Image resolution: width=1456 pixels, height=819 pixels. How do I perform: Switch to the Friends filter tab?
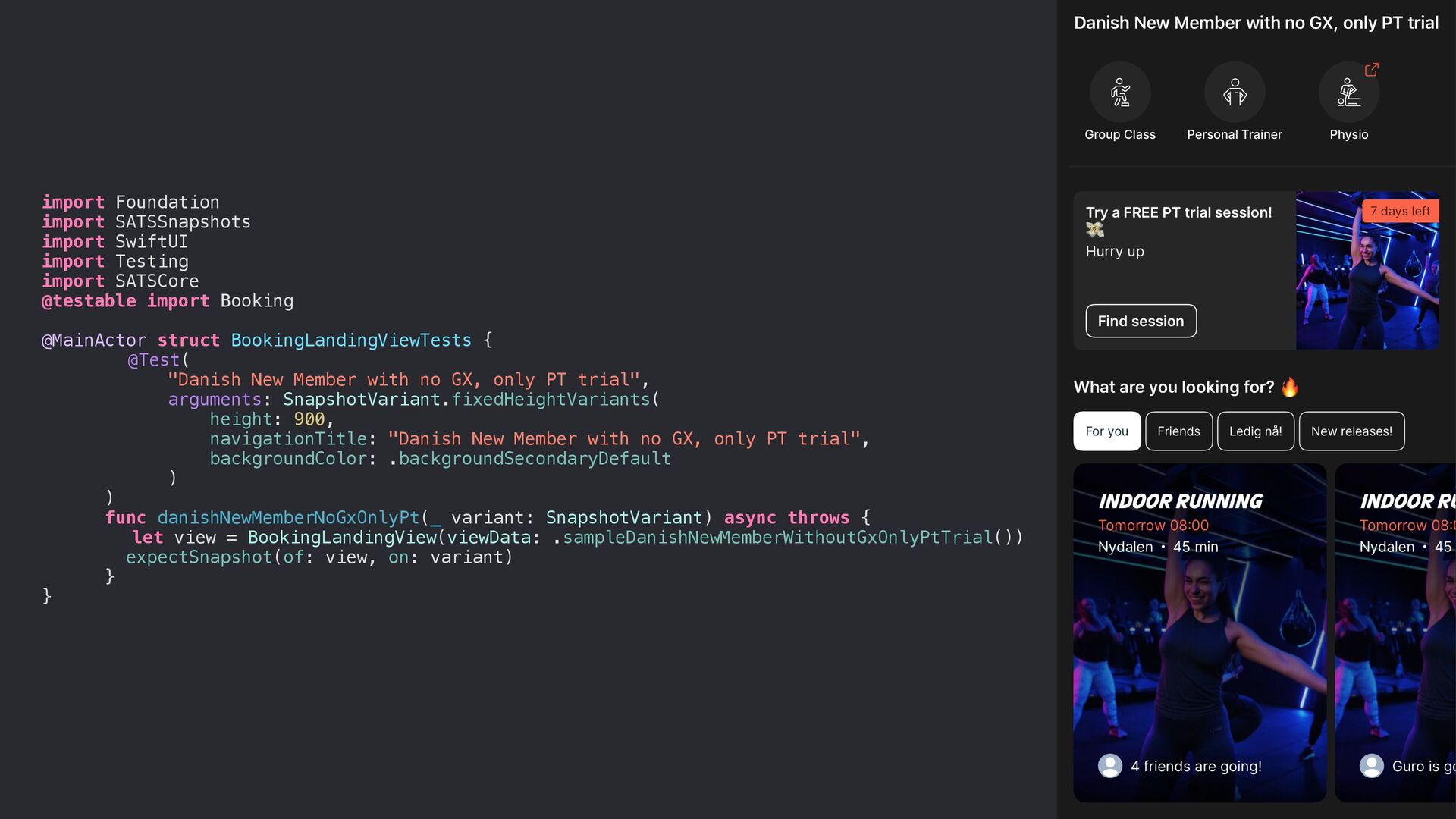coord(1178,431)
